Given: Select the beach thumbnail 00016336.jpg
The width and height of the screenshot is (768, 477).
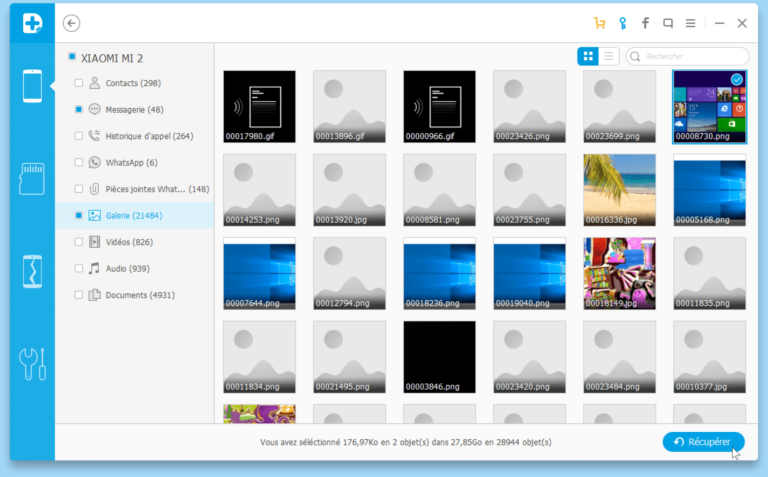Looking at the screenshot, I should click(619, 189).
